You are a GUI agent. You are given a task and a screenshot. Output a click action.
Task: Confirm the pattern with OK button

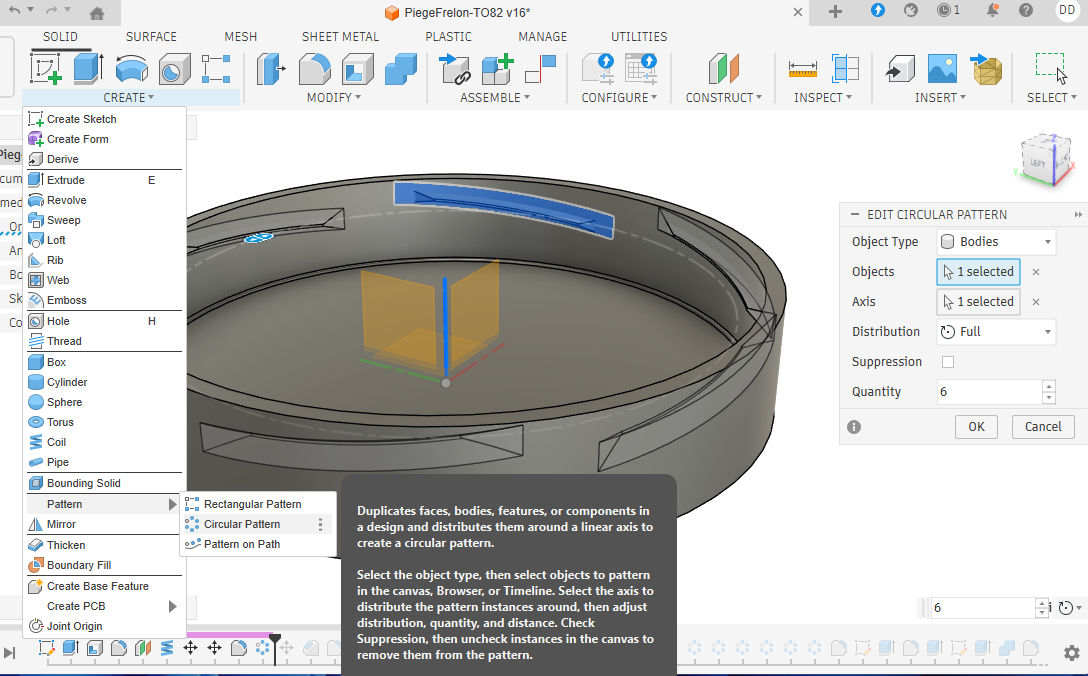click(x=976, y=426)
